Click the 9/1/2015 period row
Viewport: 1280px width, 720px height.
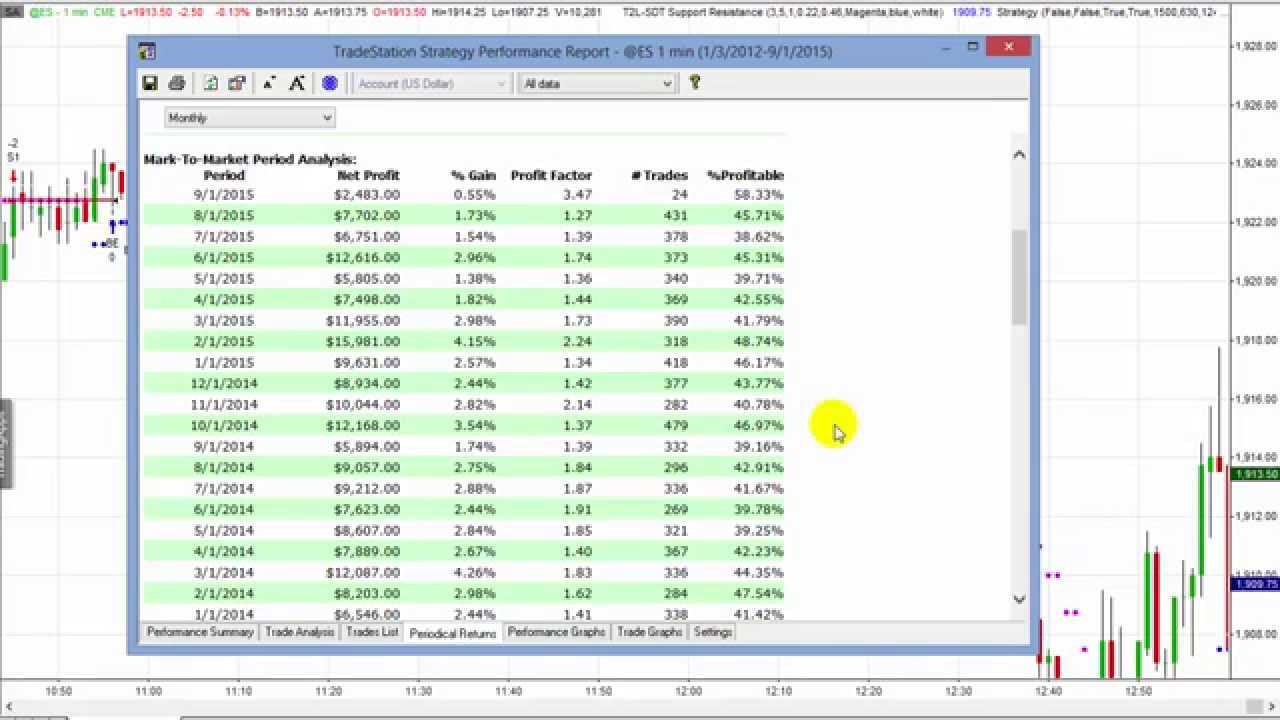[x=464, y=195]
